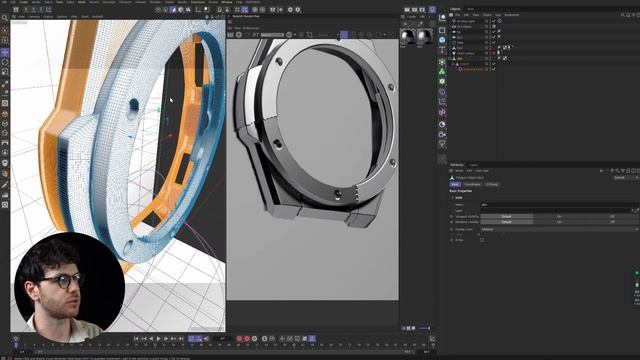
Task: Set Viewport Visibility to Off
Action: tap(612, 216)
